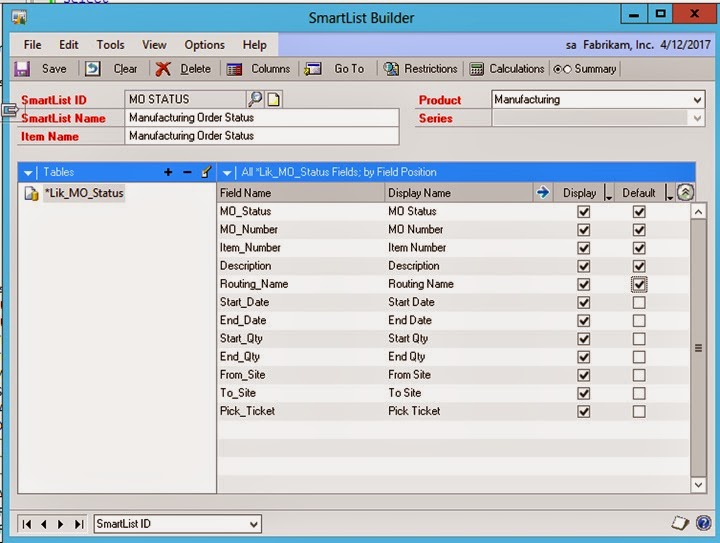Click SmartList ID lookup magnifier icon
This screenshot has width=720, height=543.
[x=255, y=99]
